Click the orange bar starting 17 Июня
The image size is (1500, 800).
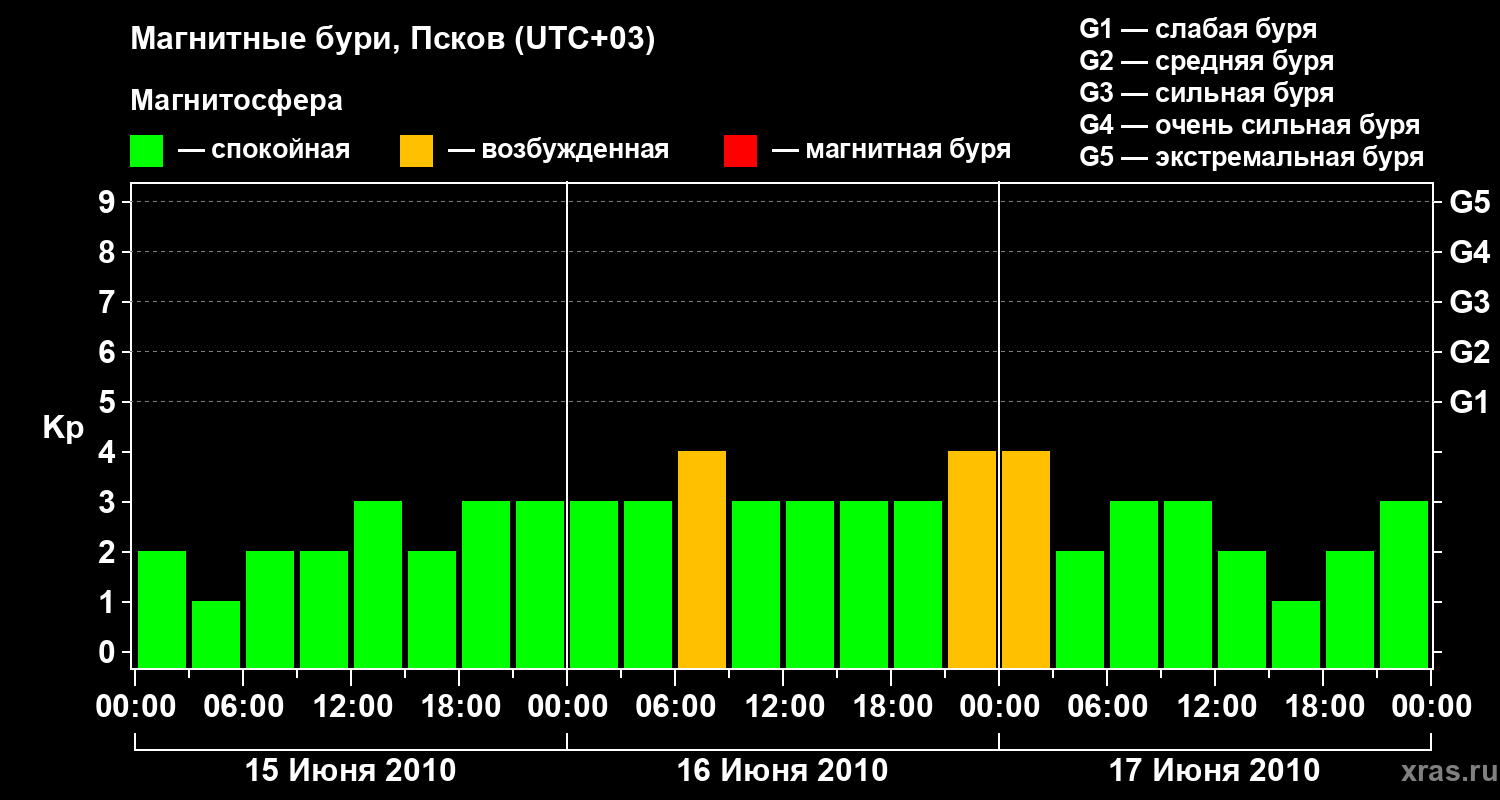pos(1026,559)
